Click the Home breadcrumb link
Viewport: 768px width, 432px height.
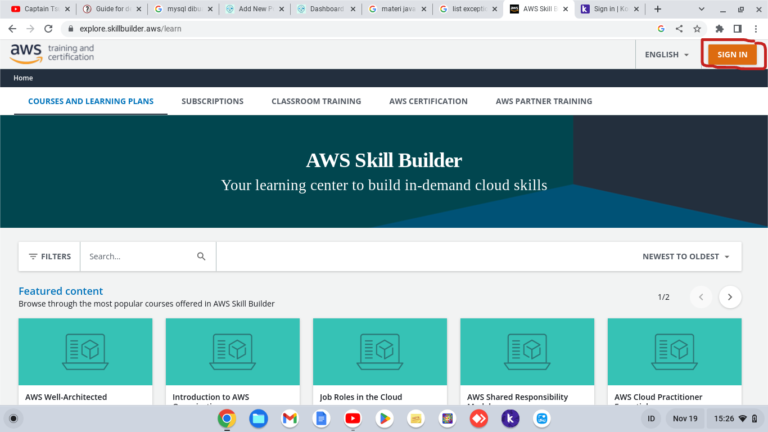coord(23,78)
